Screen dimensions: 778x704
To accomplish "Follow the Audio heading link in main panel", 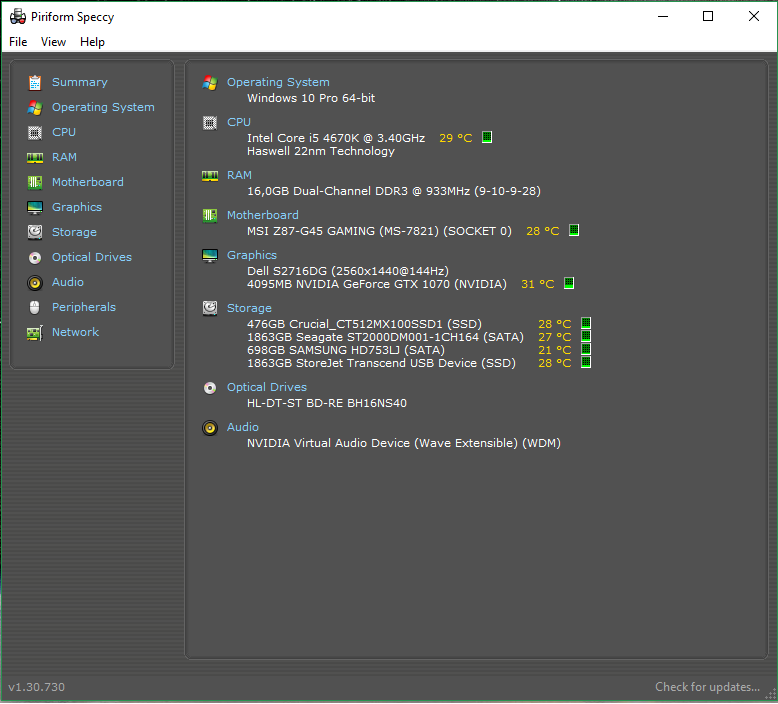I will 243,427.
